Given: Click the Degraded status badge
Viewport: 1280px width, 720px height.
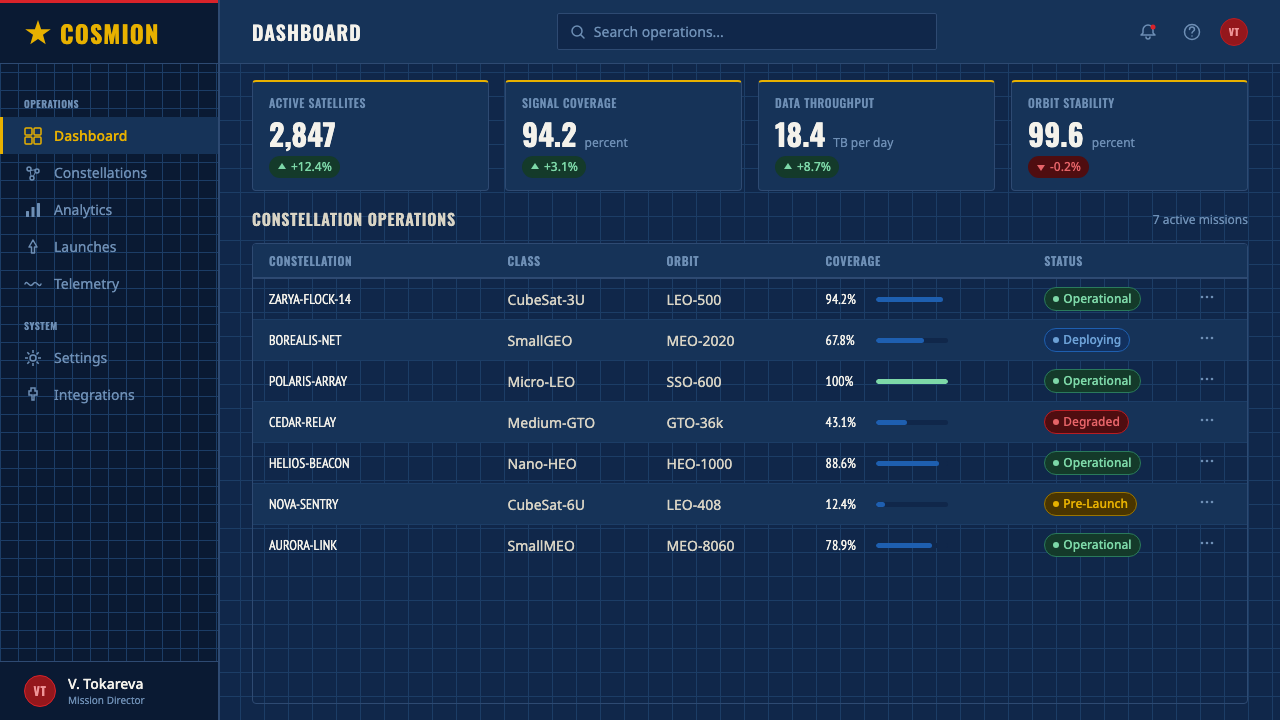Looking at the screenshot, I should 1086,422.
